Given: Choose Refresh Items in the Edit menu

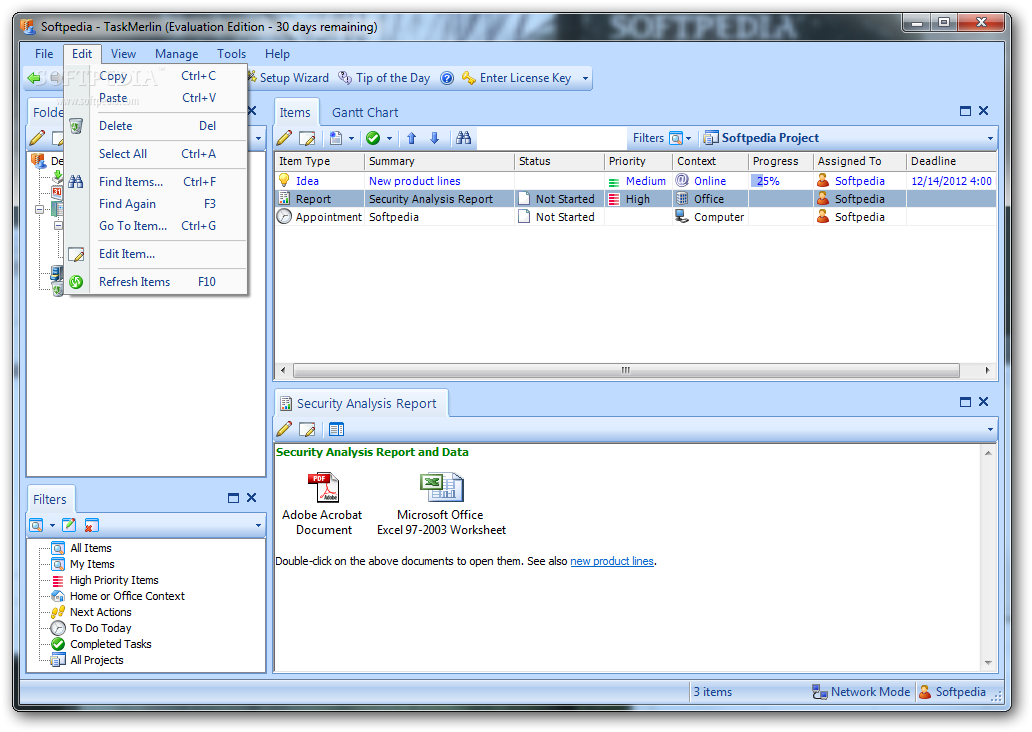Looking at the screenshot, I should 157,282.
